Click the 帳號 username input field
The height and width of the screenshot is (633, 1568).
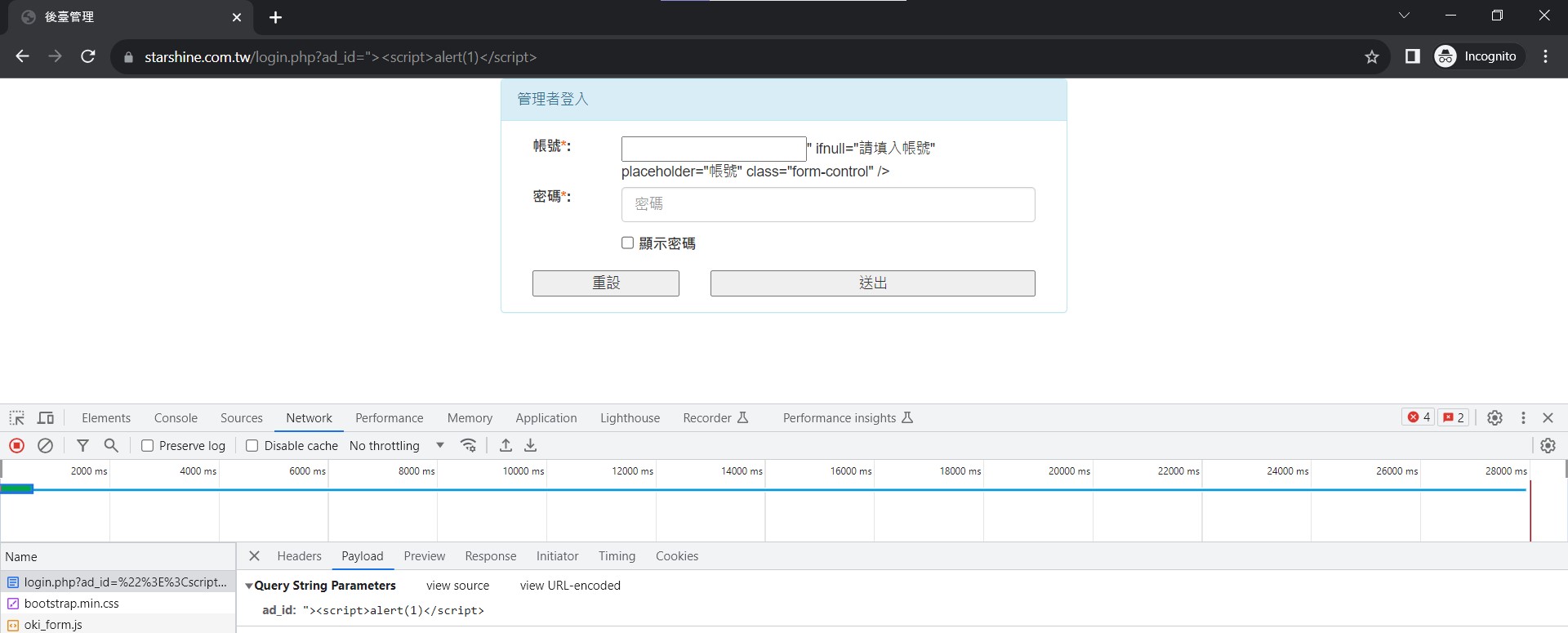714,149
